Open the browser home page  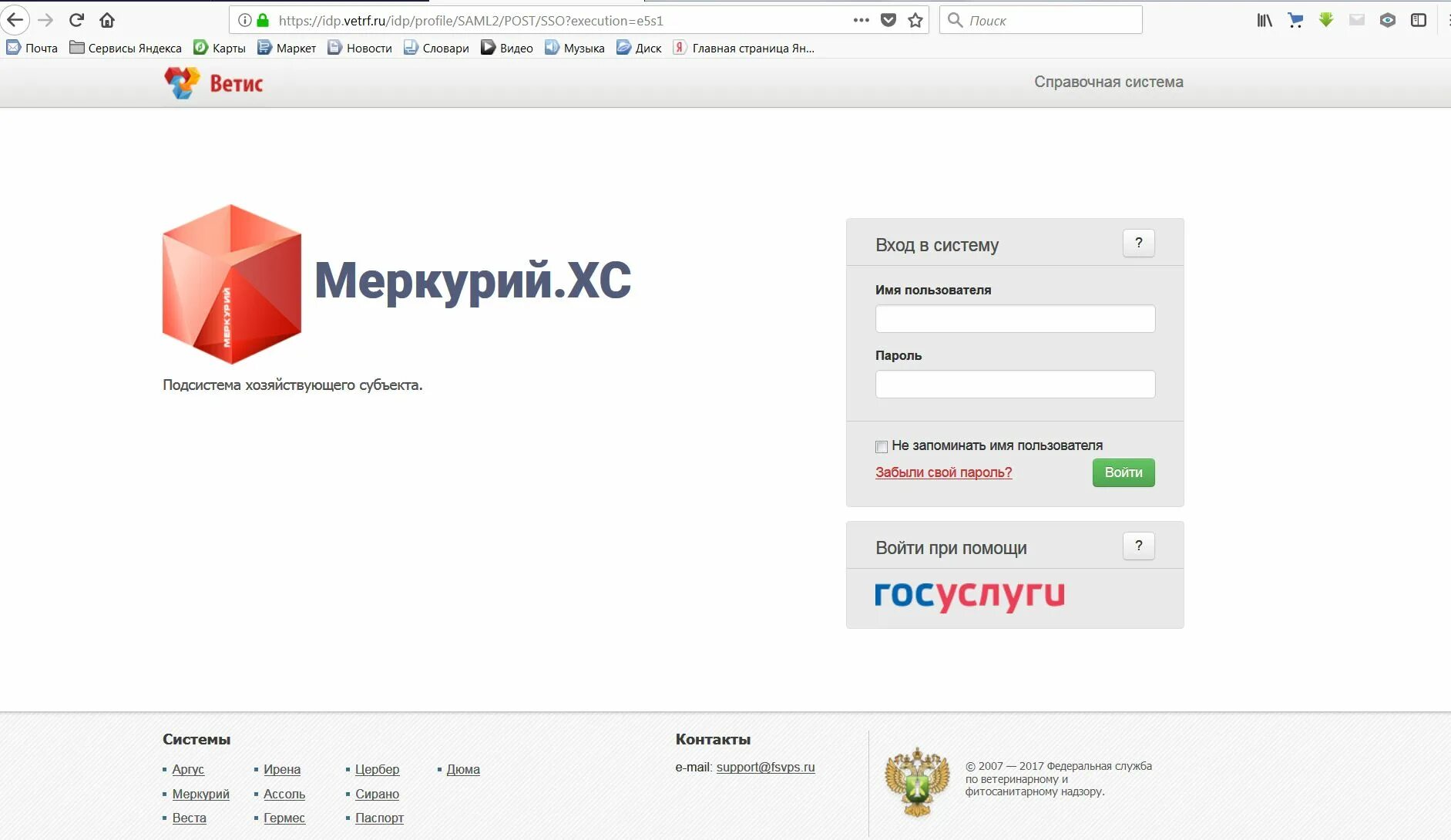(x=107, y=20)
